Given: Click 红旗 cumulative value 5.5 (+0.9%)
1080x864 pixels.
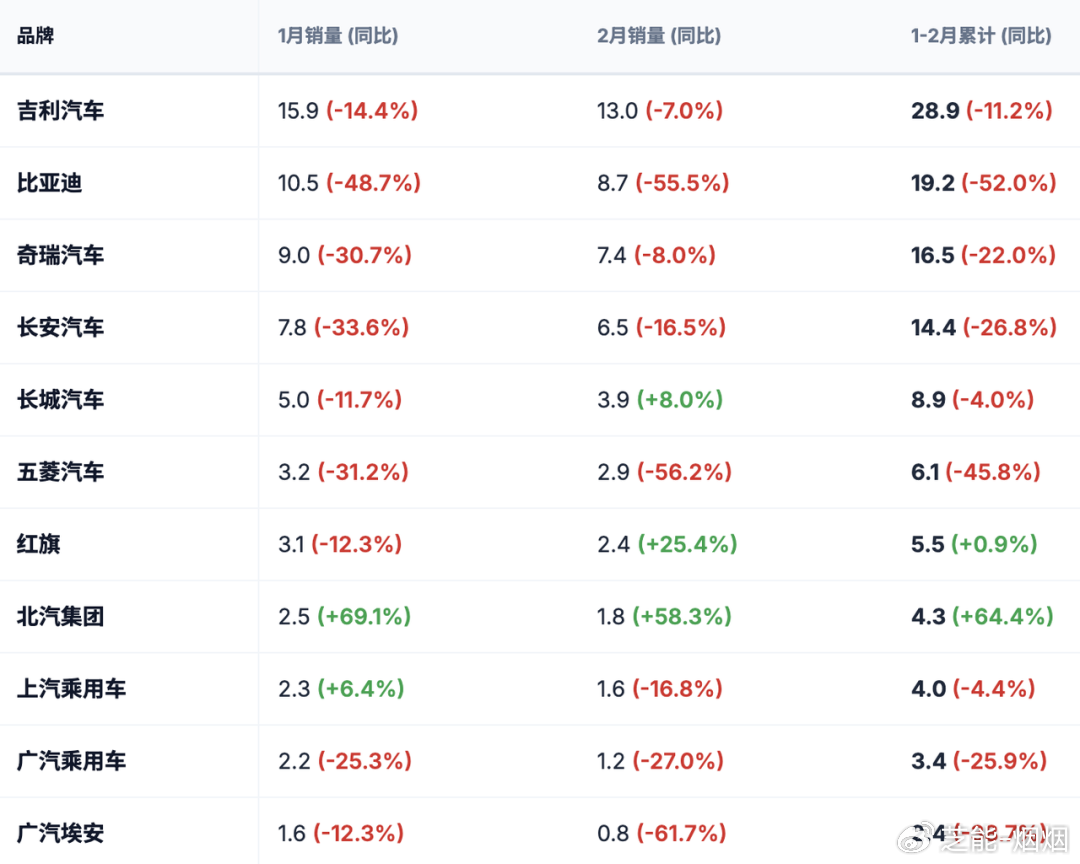Looking at the screenshot, I should point(974,544).
